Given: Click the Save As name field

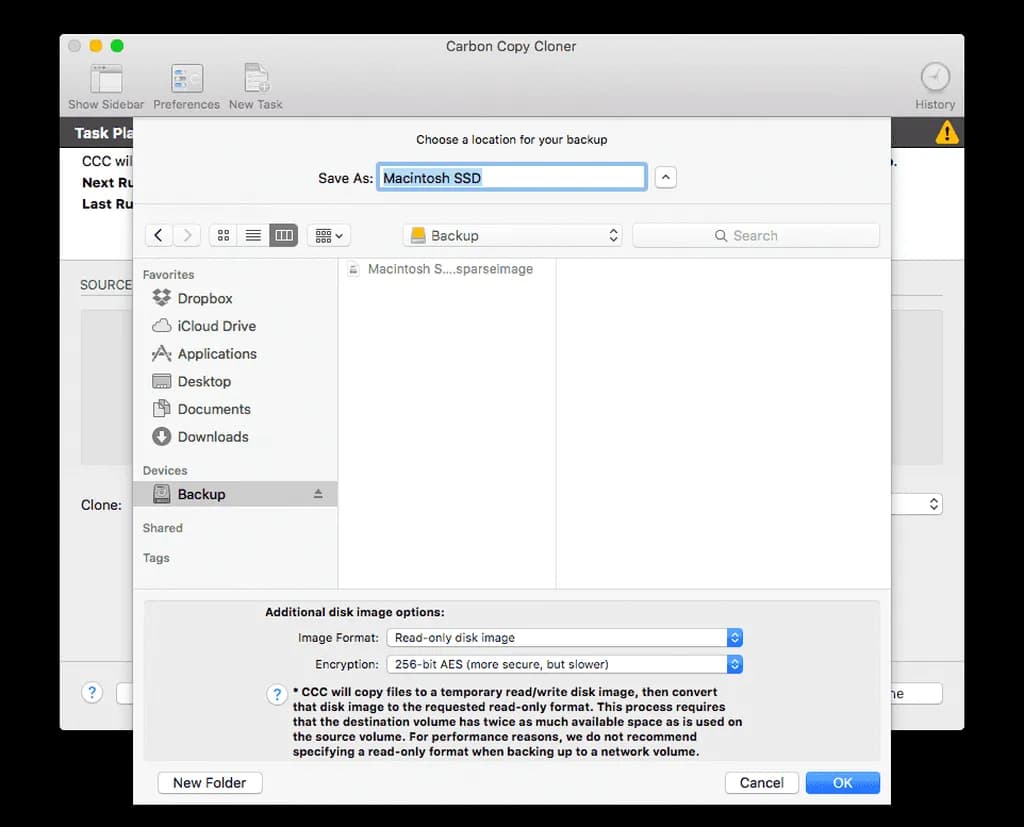Looking at the screenshot, I should tap(512, 178).
